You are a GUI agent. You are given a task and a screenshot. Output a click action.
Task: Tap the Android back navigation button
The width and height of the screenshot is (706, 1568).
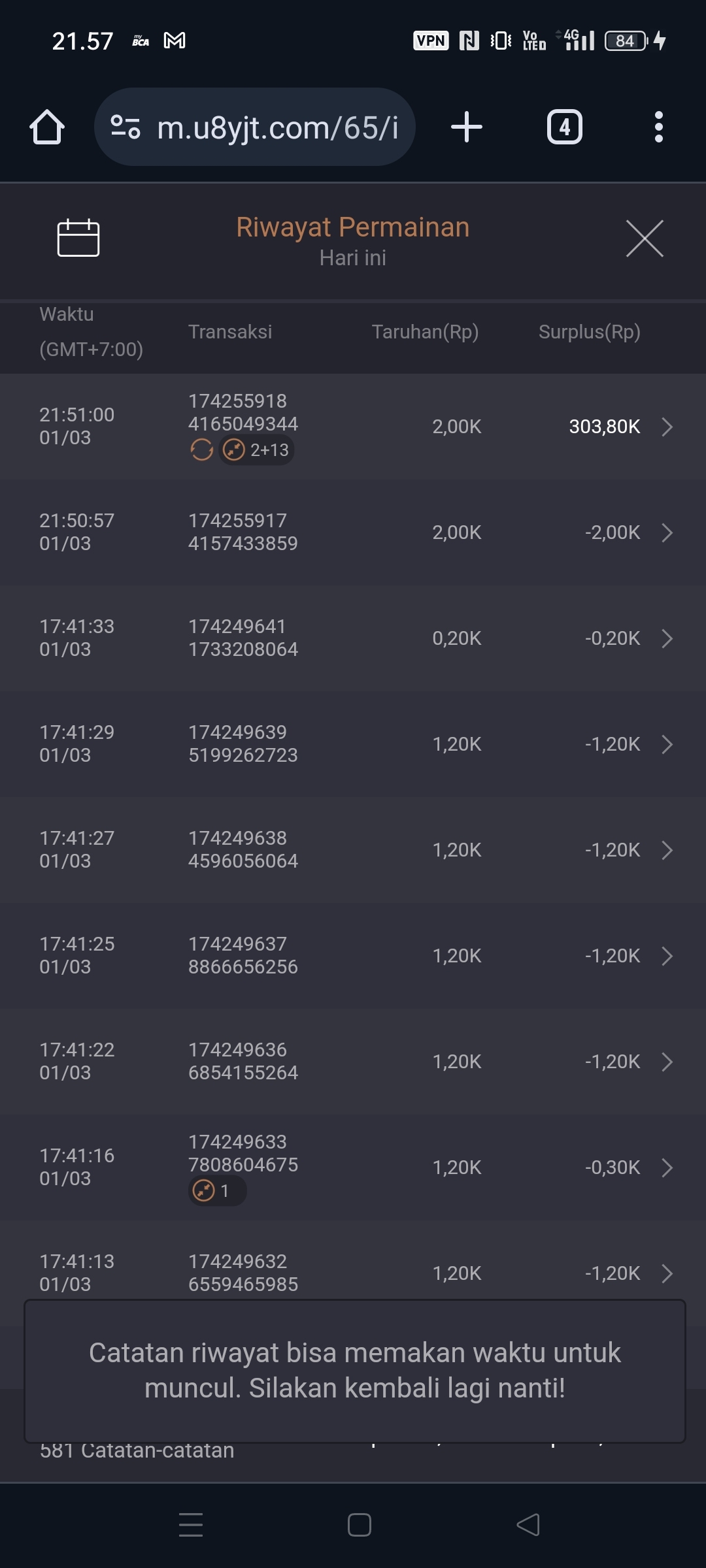528,1525
